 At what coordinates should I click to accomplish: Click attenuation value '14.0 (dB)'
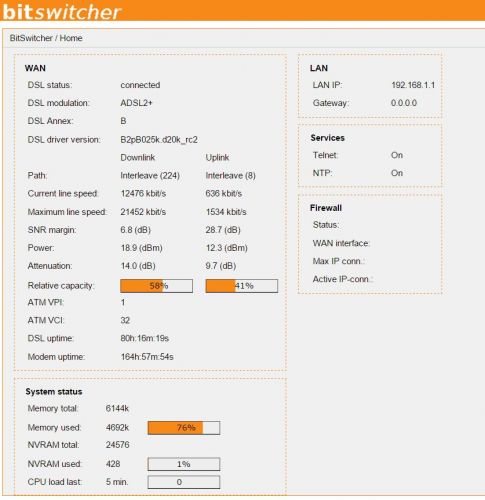(138, 266)
